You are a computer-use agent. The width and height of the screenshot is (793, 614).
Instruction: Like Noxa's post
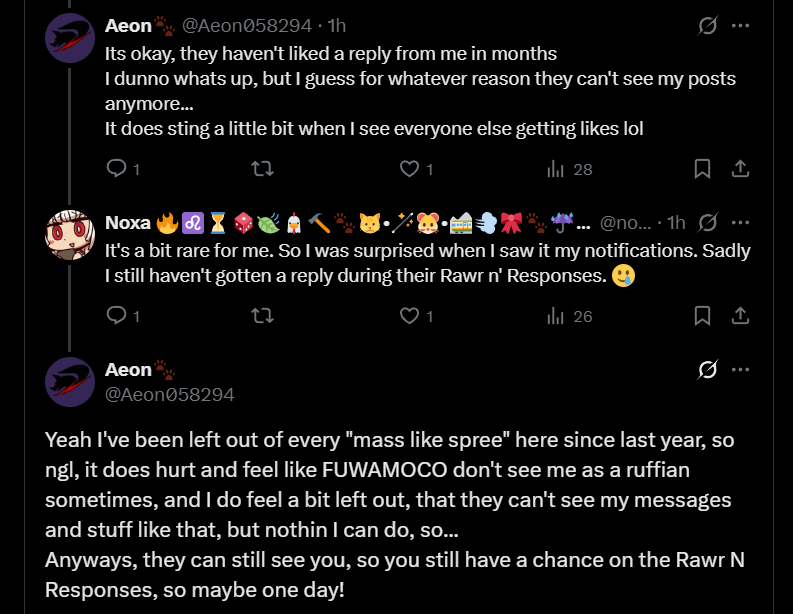[409, 316]
